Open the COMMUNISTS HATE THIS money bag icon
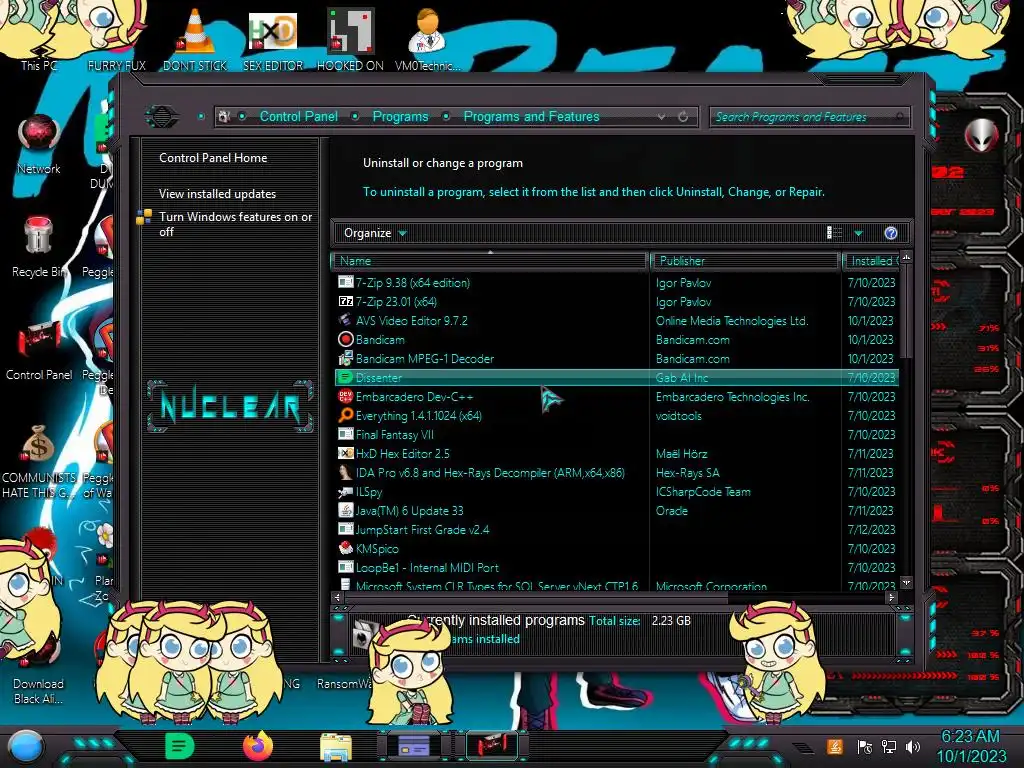The width and height of the screenshot is (1024, 768). coord(39,460)
